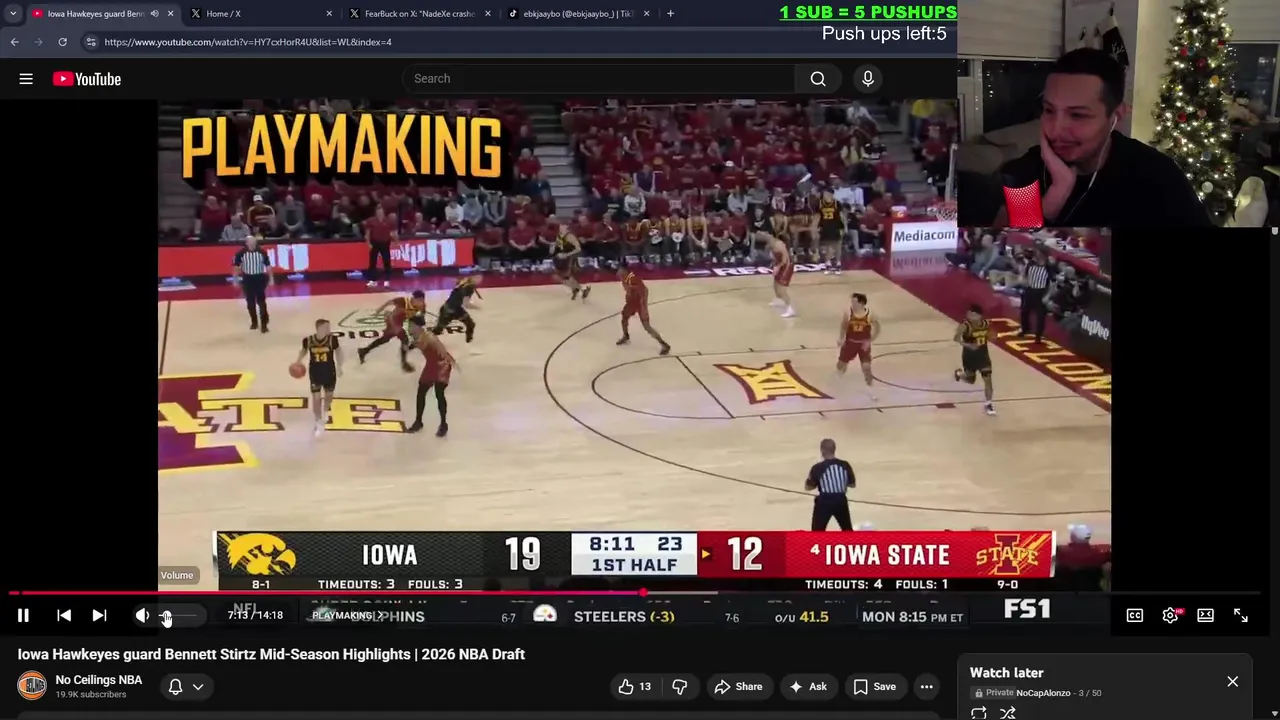Mute the video with the speaker icon
Image resolution: width=1280 pixels, height=720 pixels.
click(x=142, y=616)
